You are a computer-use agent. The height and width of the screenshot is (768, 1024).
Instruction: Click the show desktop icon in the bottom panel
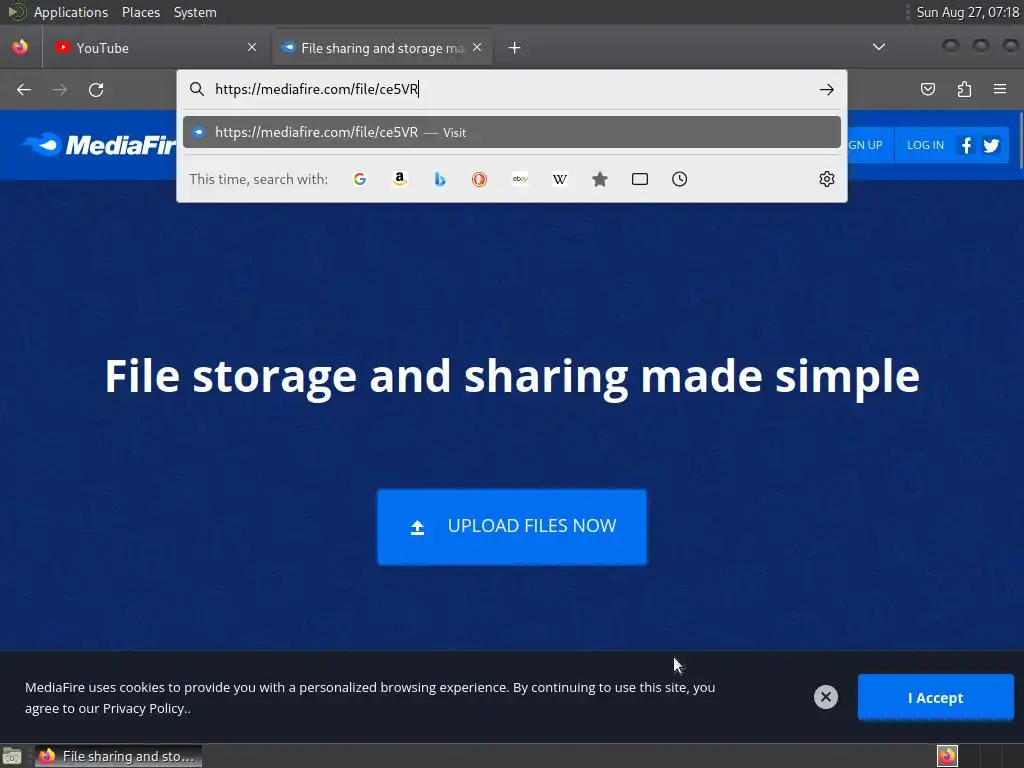click(12, 756)
